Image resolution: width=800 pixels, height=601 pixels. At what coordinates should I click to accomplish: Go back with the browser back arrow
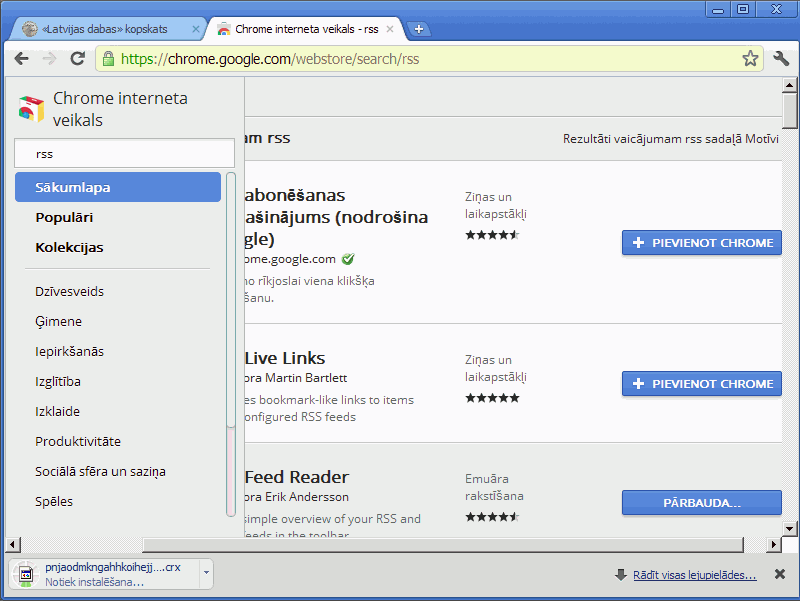[21, 59]
